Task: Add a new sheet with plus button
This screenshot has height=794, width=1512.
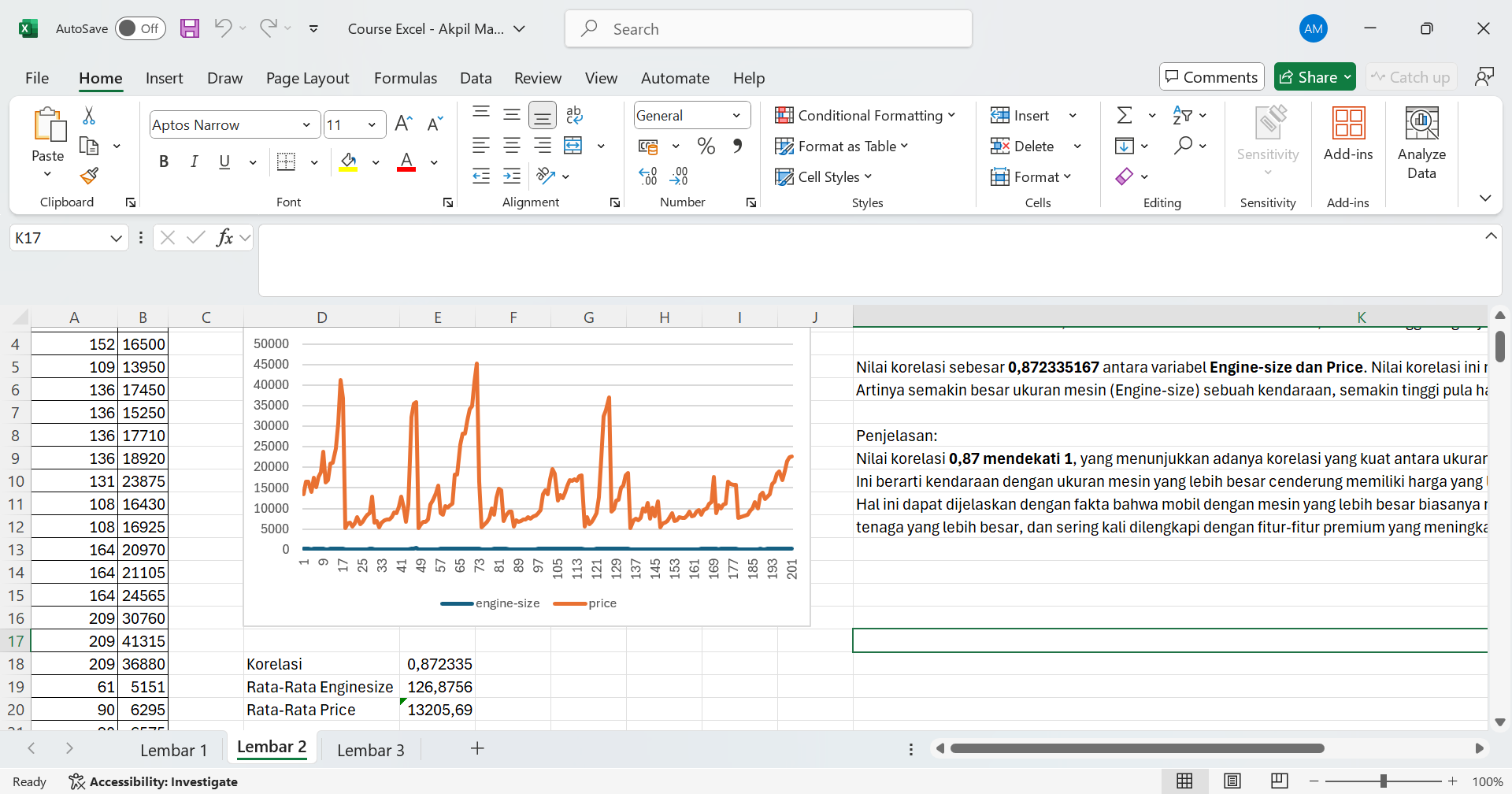Action: (x=477, y=748)
